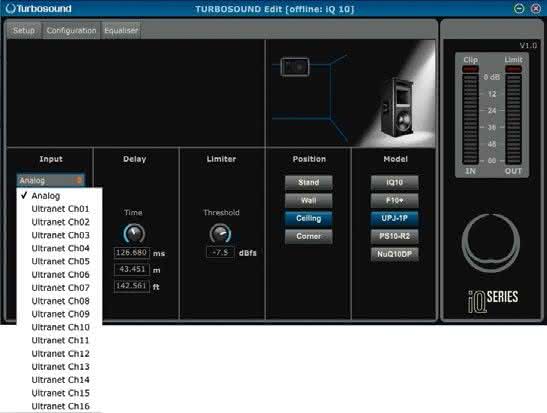Click the Turbosound logo in title bar
Viewport: 547px width, 413px height.
point(39,9)
